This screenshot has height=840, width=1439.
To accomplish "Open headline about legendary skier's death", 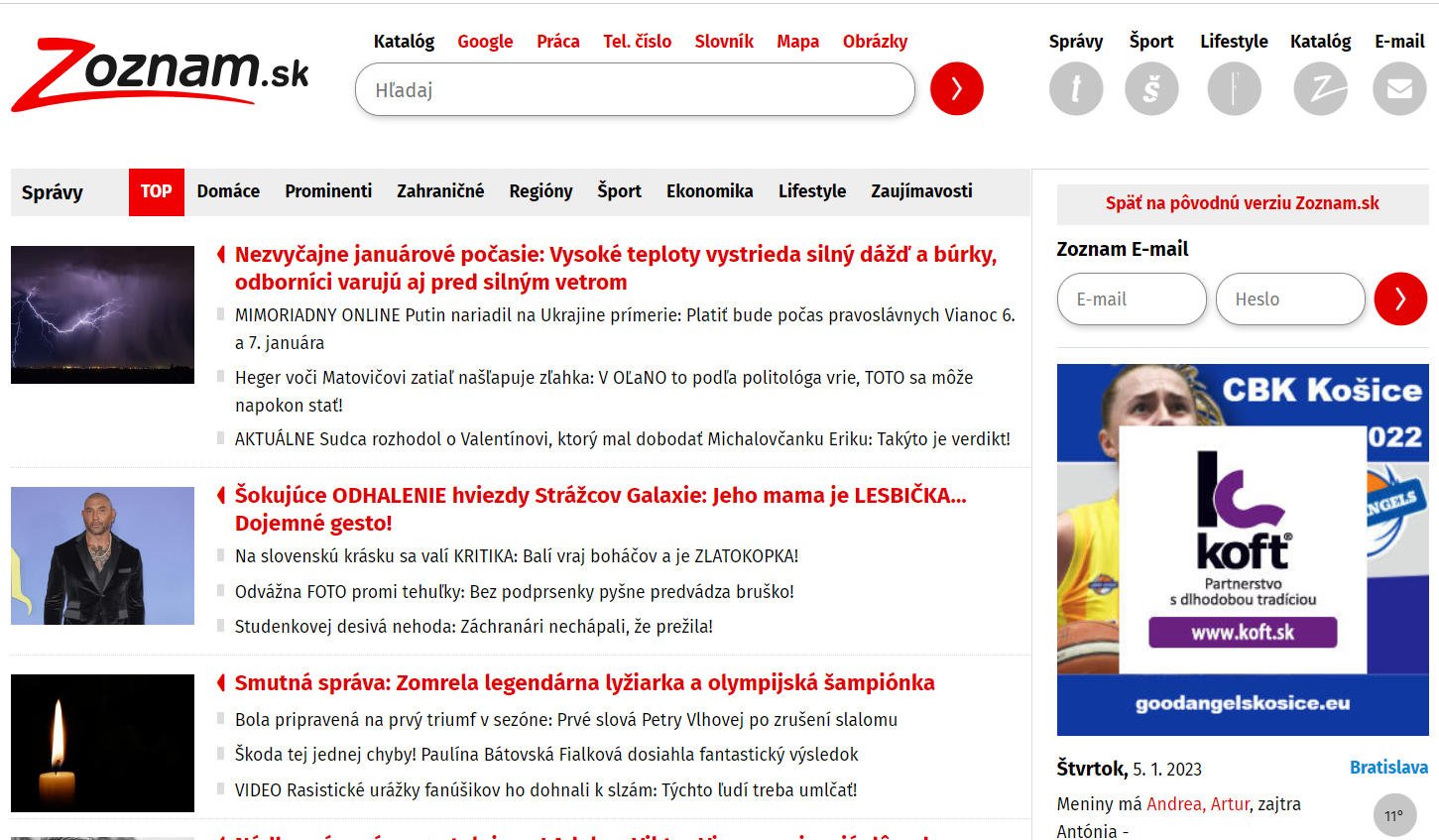I will 584,683.
